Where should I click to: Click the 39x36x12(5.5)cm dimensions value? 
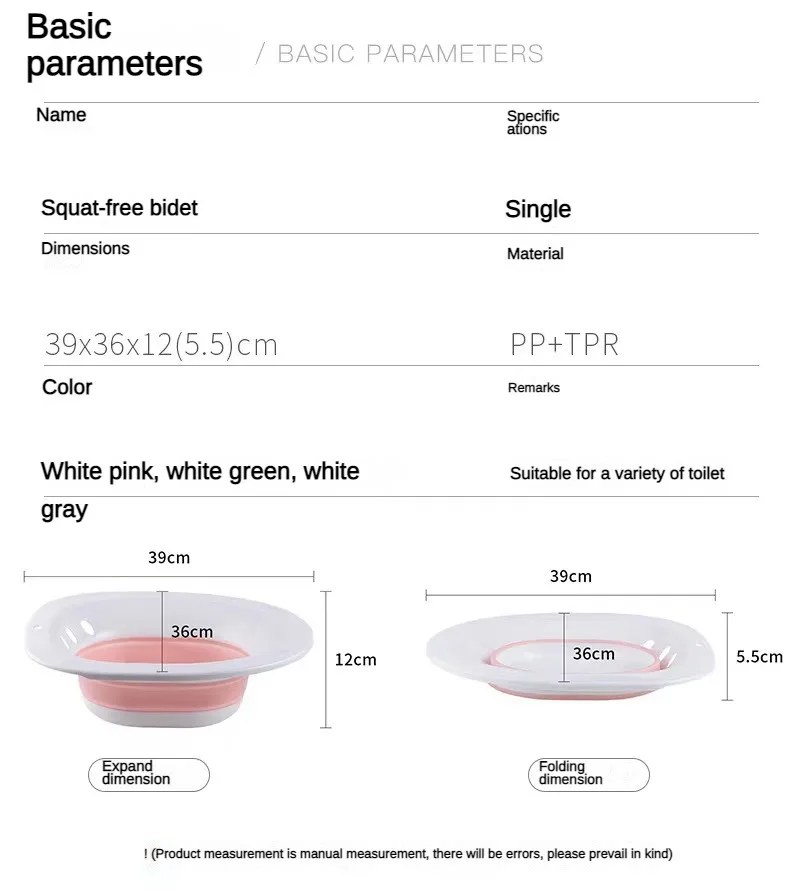tap(161, 345)
